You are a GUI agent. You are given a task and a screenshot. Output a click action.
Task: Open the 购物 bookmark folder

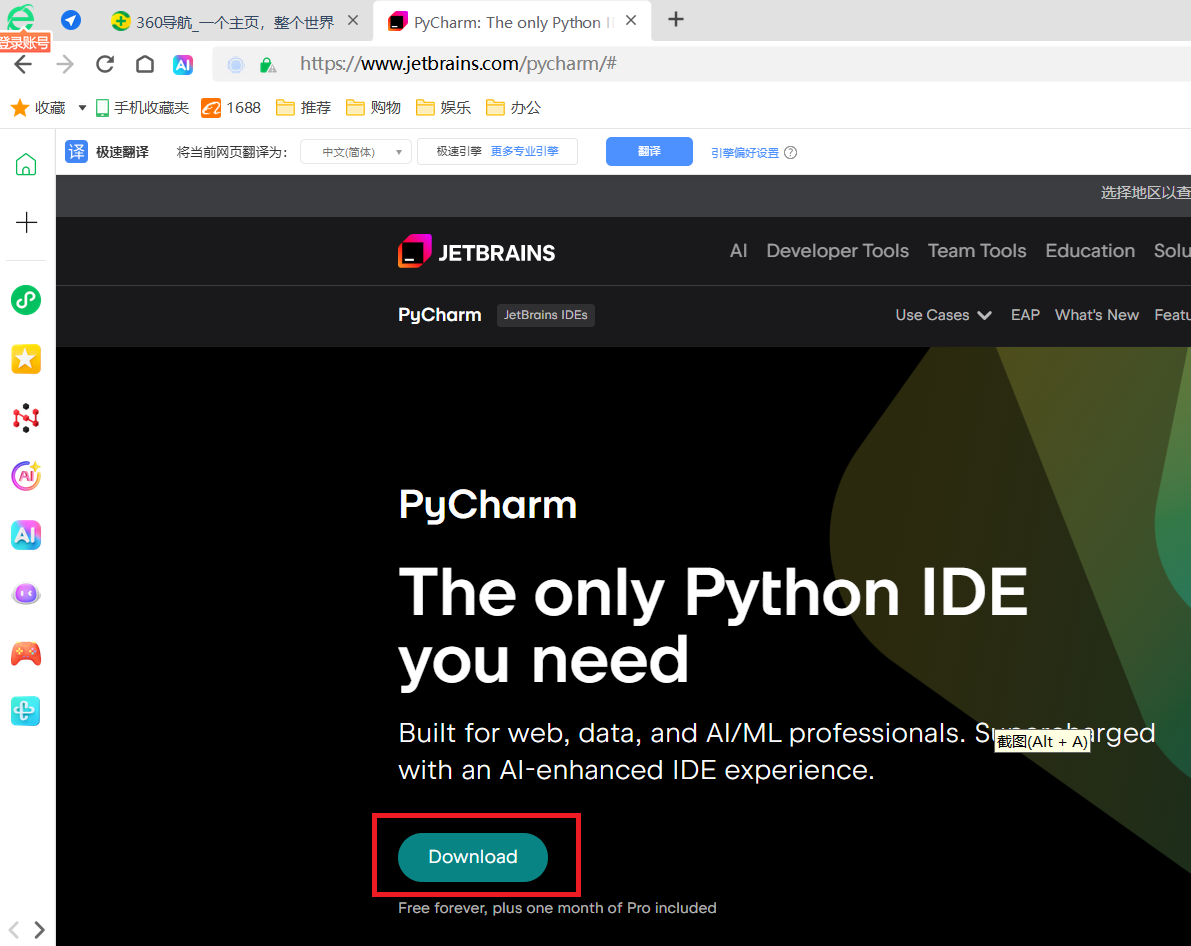(374, 108)
